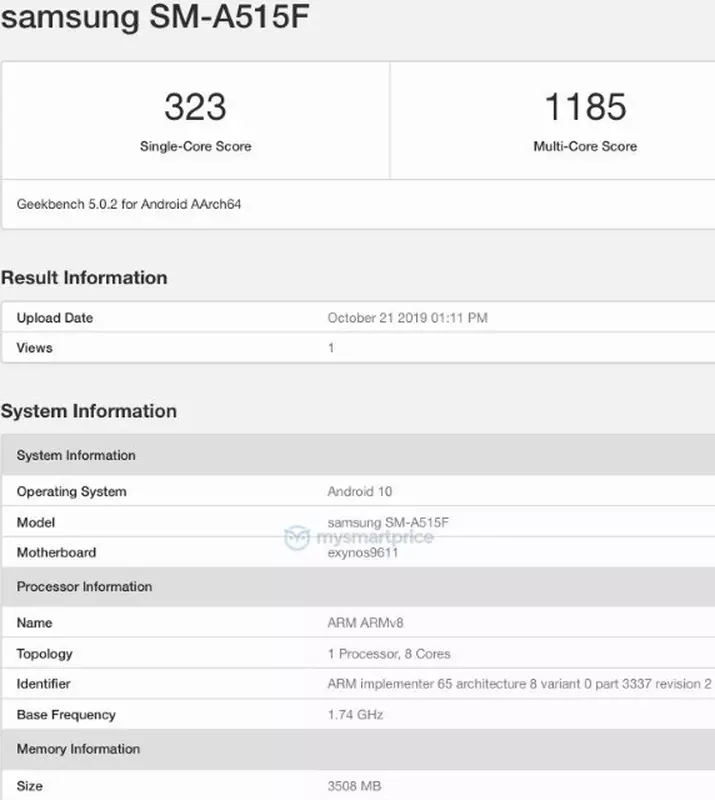This screenshot has width=715, height=800.
Task: Select the October 21 2019 upload date value
Action: (x=407, y=318)
